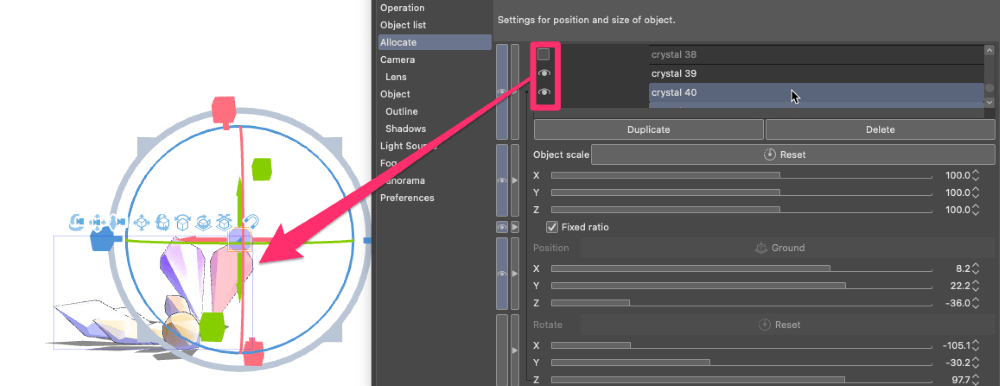This screenshot has height=386, width=1000.
Task: Open the Camera settings category
Action: (x=397, y=59)
